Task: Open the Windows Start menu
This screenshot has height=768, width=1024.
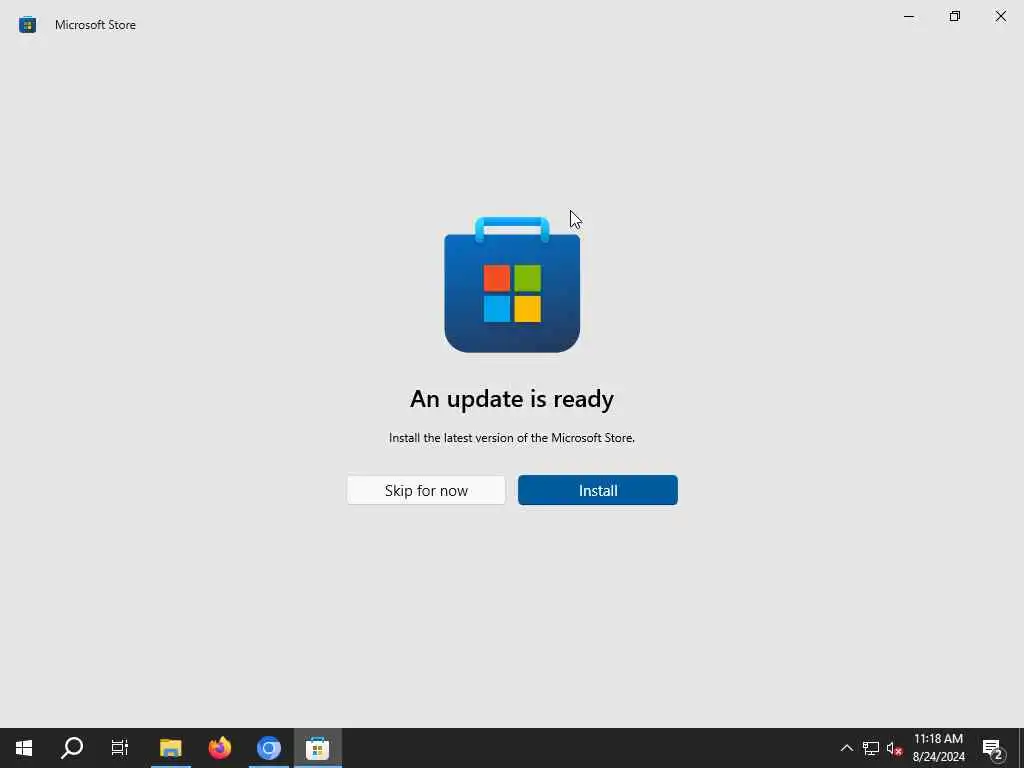Action: (x=24, y=748)
